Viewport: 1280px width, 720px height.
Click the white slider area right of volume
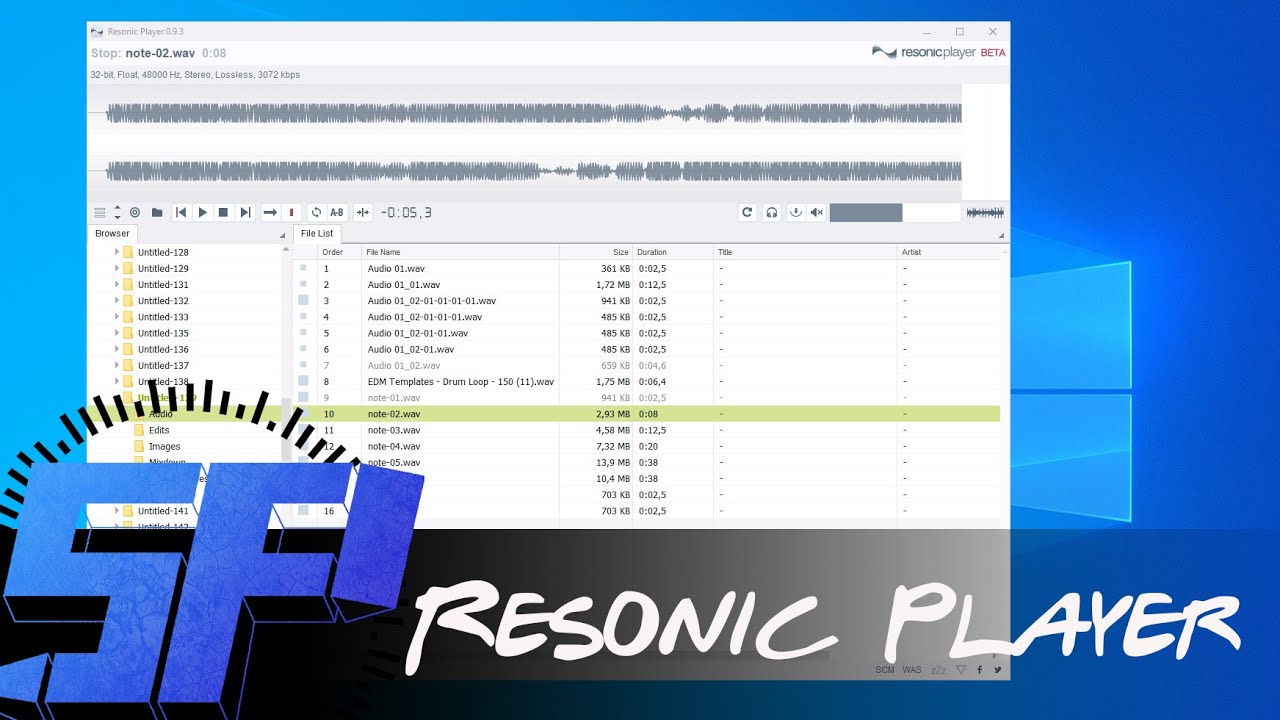pyautogui.click(x=931, y=212)
